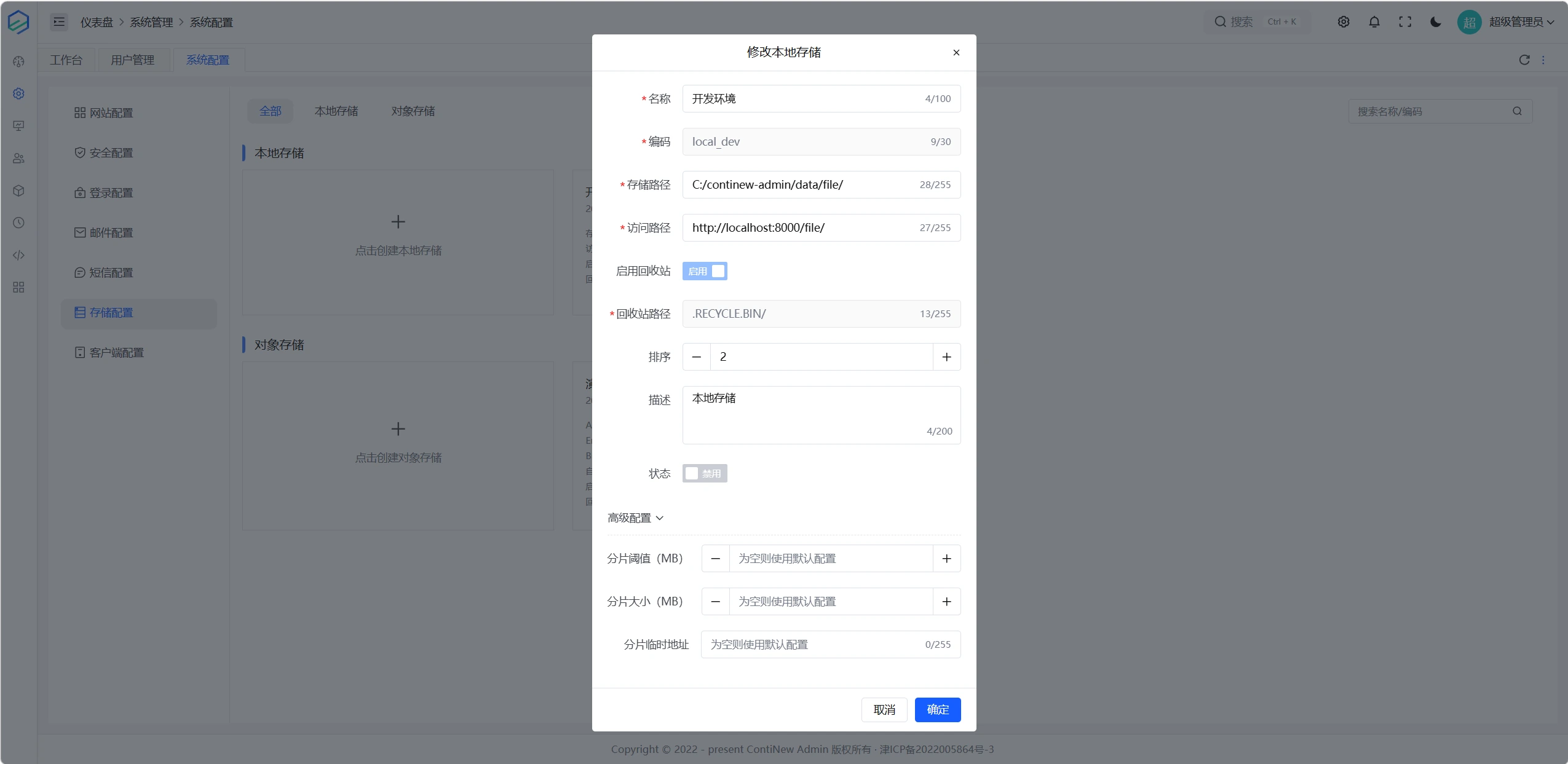Open the tab more-options dots icon

1543,60
